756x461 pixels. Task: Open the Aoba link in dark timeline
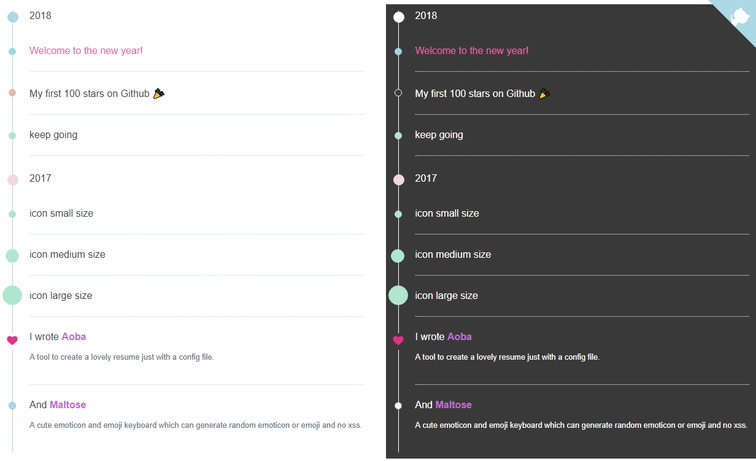pyautogui.click(x=459, y=337)
